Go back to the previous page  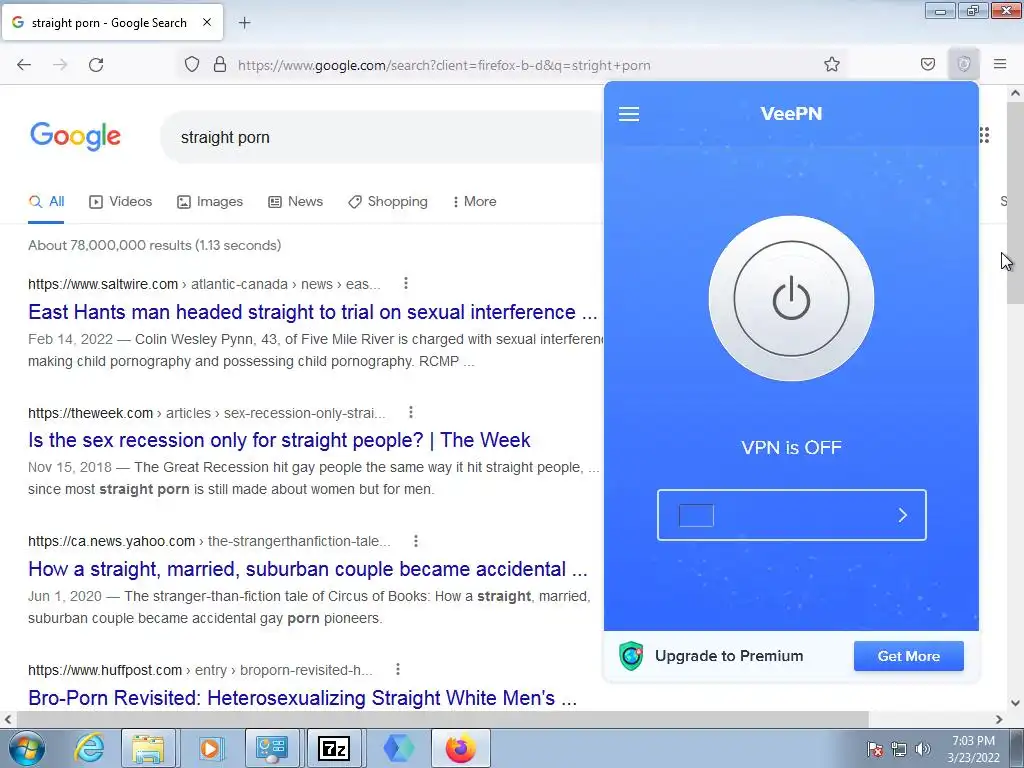pos(24,65)
